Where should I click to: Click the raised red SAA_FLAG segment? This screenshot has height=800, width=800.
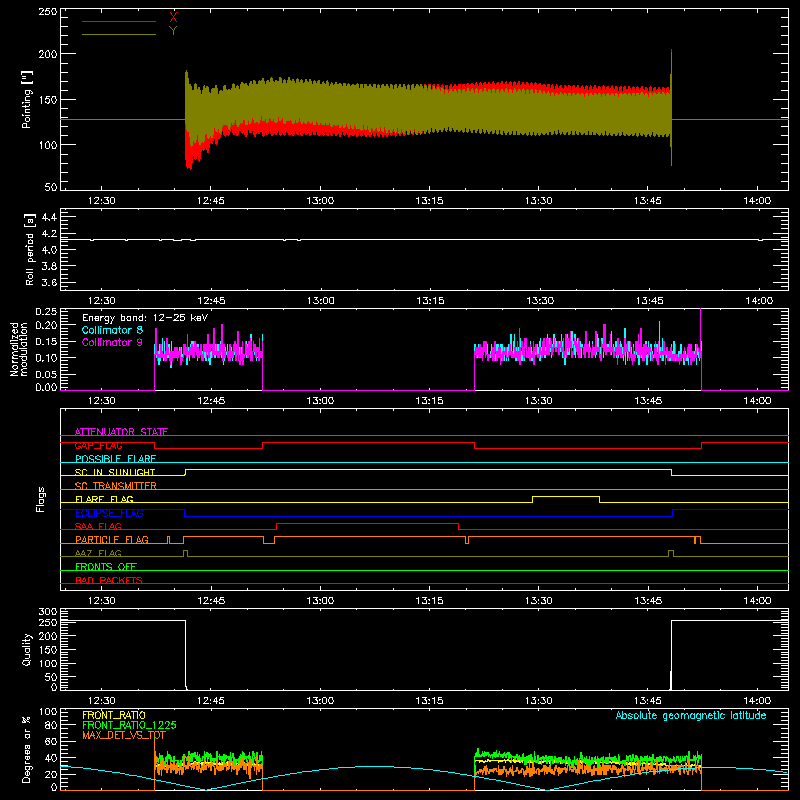click(367, 523)
